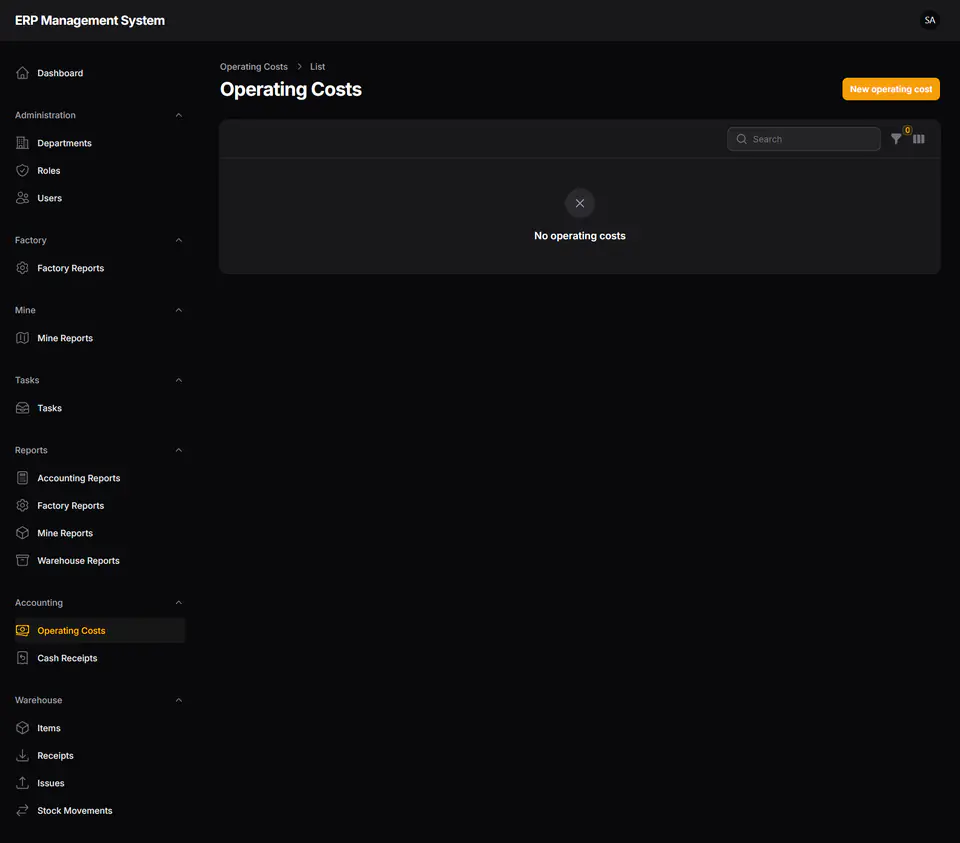Focus the Search input field
Screen dimensions: 960x843
(x=803, y=139)
